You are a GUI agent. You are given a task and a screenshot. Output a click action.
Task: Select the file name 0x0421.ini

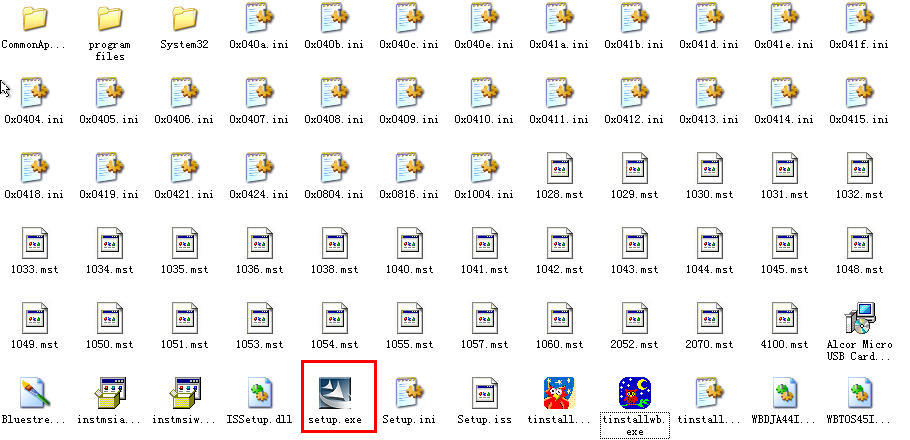tap(184, 194)
